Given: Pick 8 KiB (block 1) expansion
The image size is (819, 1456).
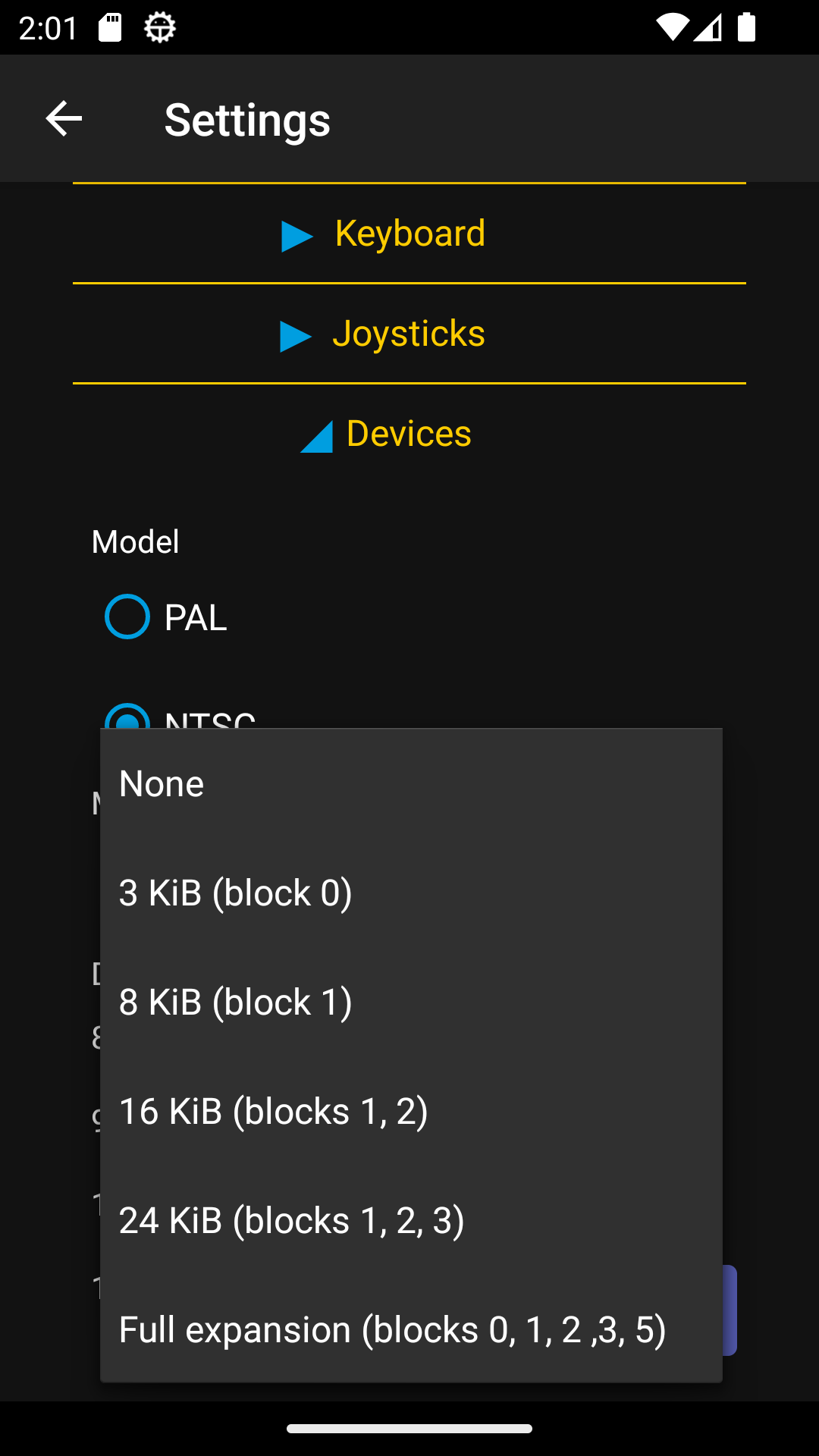Looking at the screenshot, I should coord(410,1002).
